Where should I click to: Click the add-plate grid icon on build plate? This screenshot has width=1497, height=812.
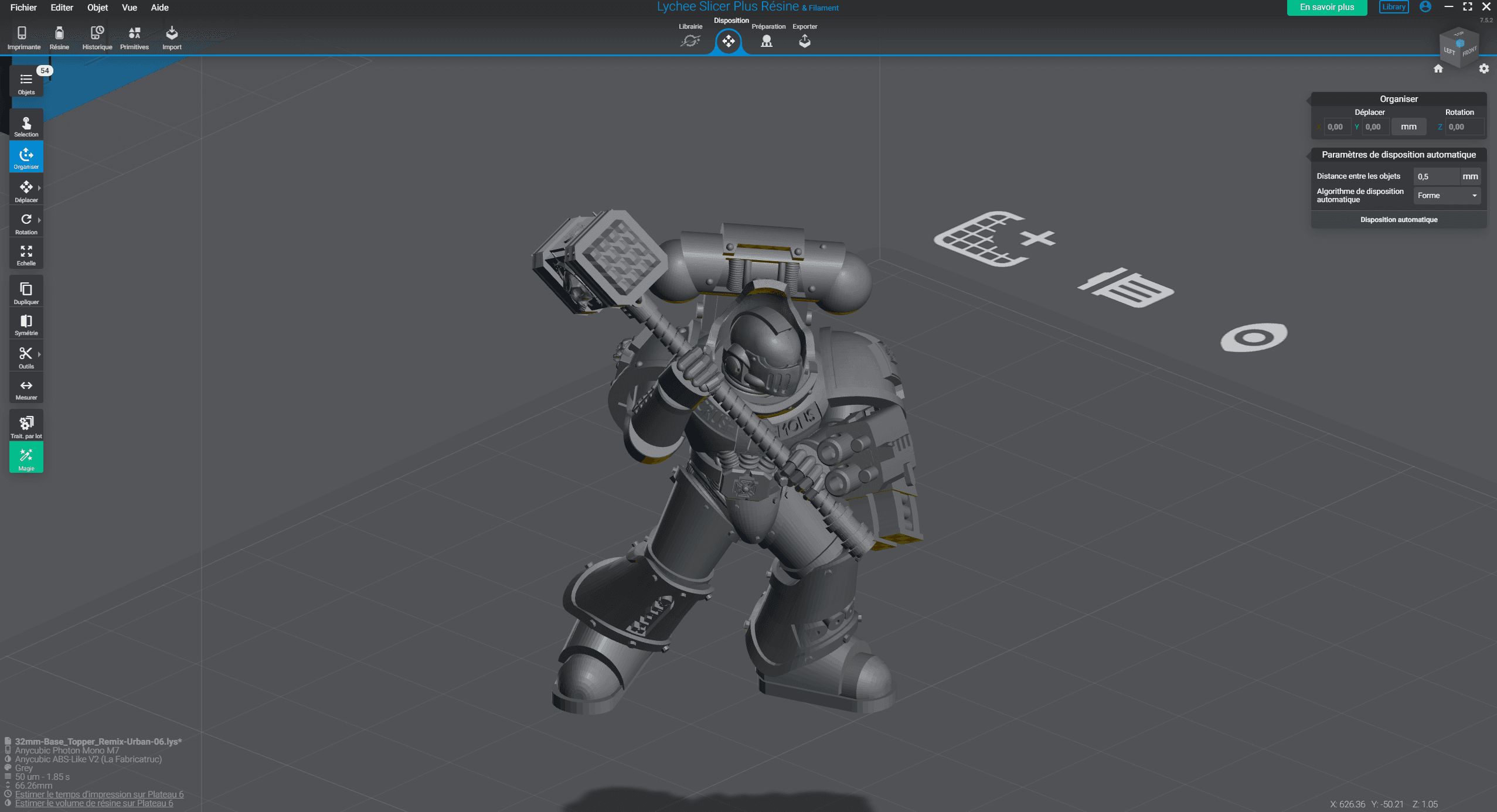[995, 238]
